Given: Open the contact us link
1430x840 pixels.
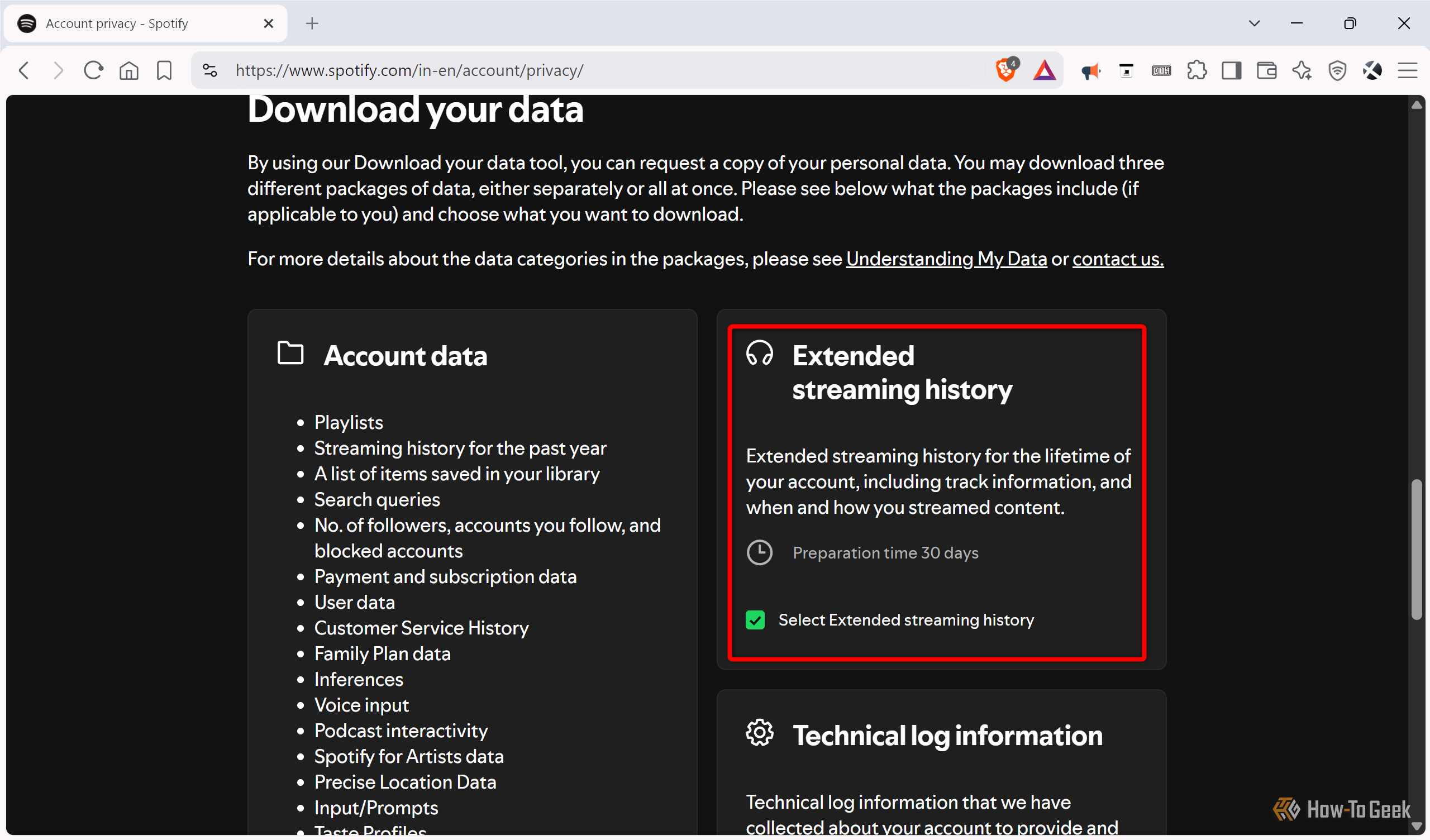Looking at the screenshot, I should pyautogui.click(x=1118, y=259).
